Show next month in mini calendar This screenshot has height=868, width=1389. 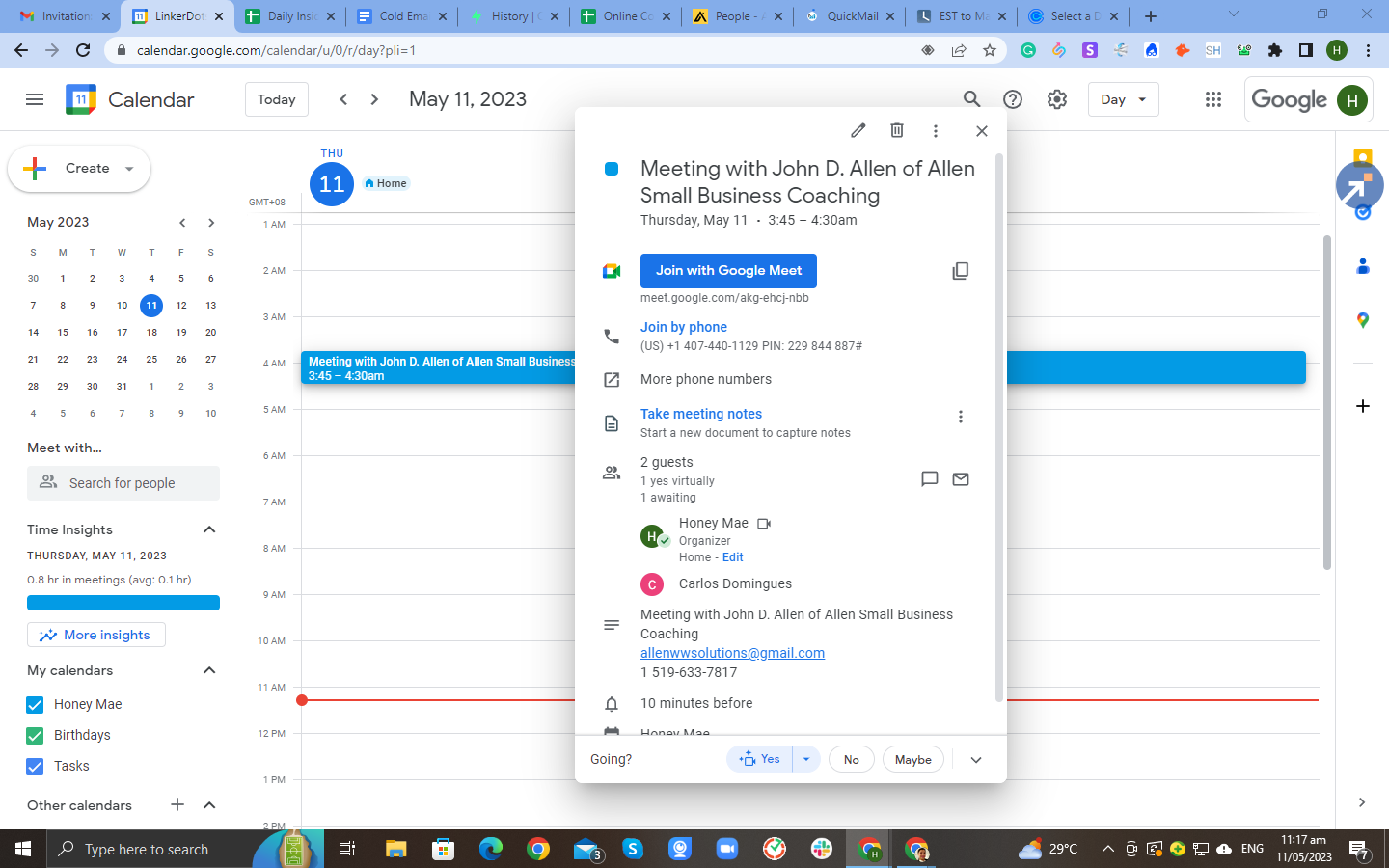[x=211, y=223]
